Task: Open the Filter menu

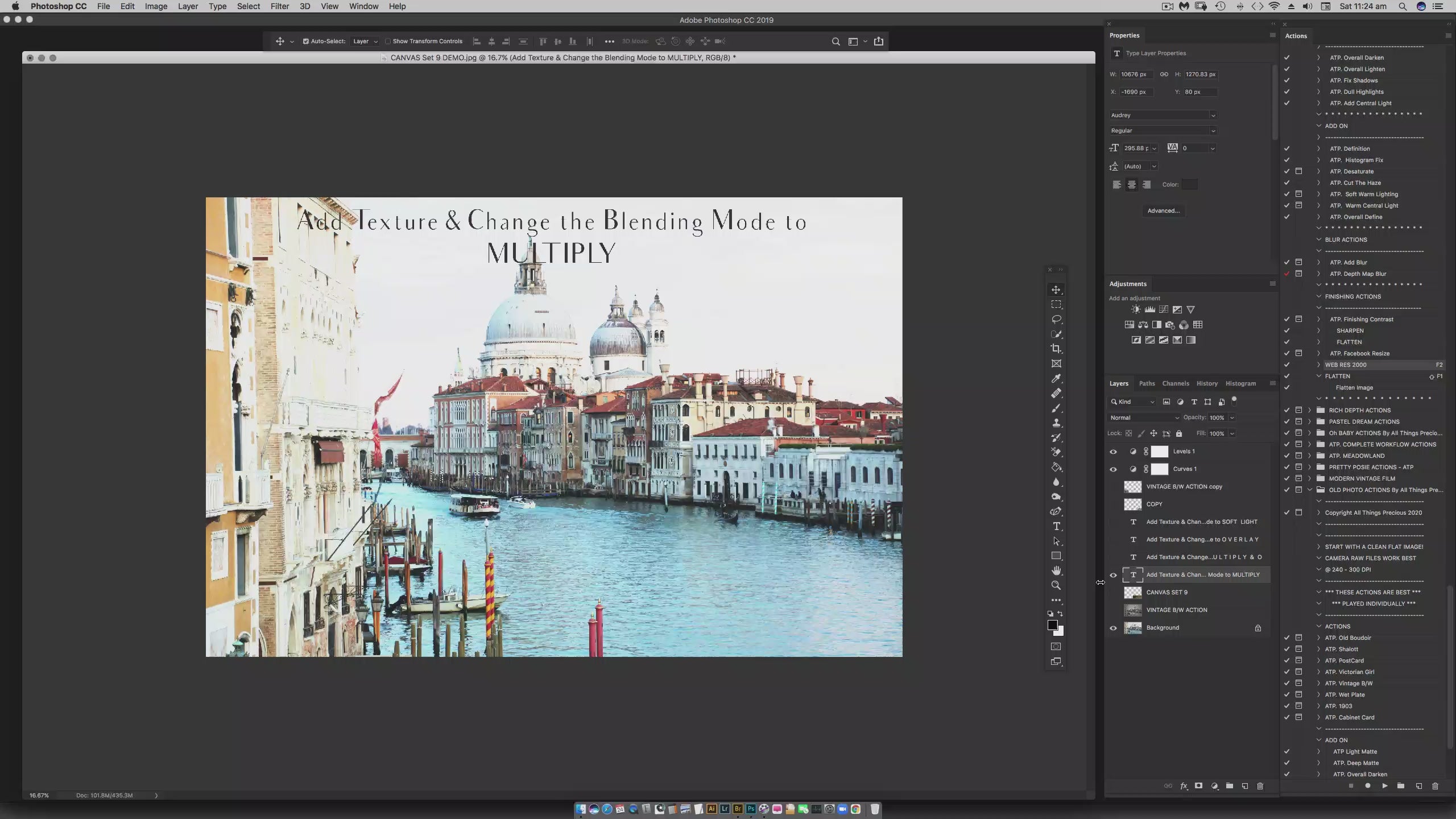Action: click(x=279, y=6)
